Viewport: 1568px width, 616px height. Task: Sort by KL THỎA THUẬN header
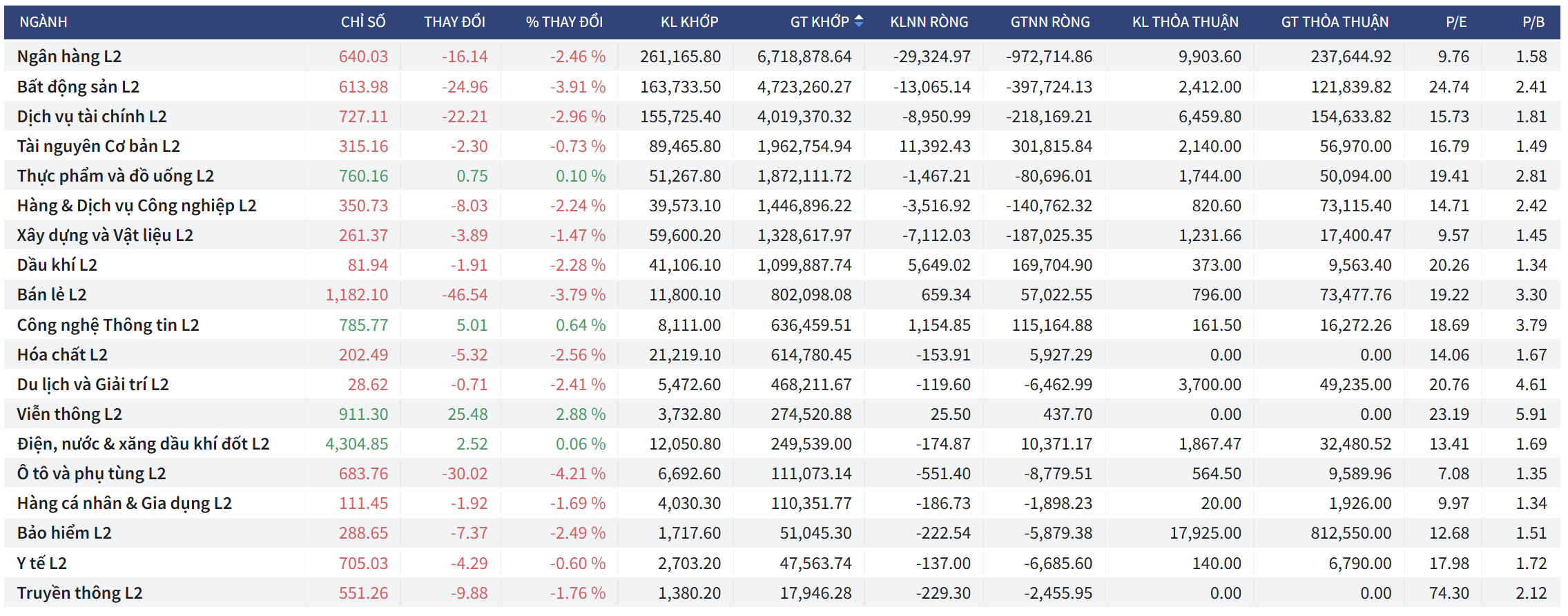[x=1185, y=22]
